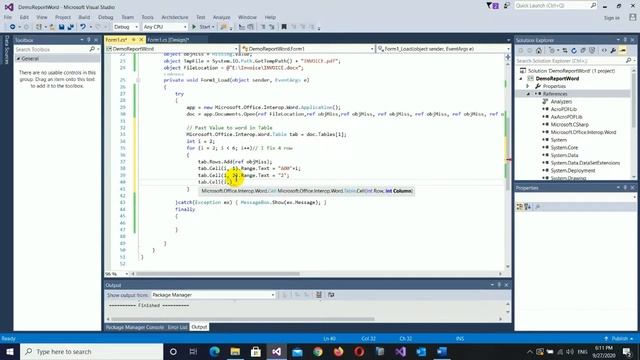Open the File menu

coord(8,17)
